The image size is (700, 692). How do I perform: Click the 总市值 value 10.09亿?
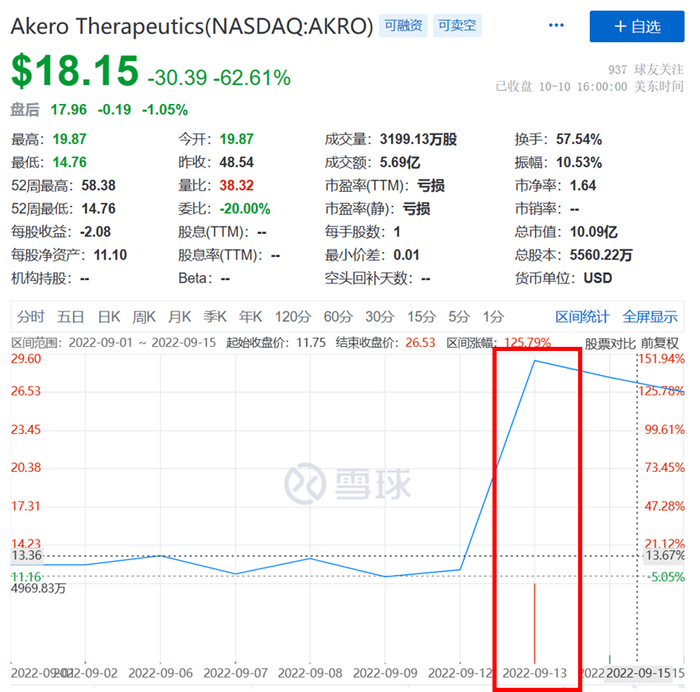click(x=593, y=232)
